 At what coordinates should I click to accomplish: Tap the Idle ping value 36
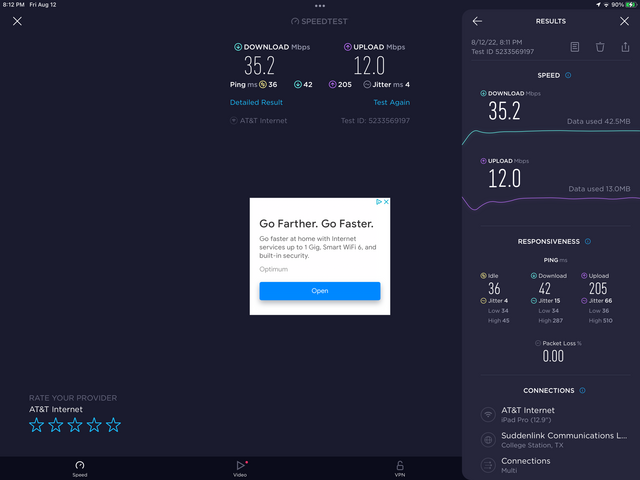494,289
